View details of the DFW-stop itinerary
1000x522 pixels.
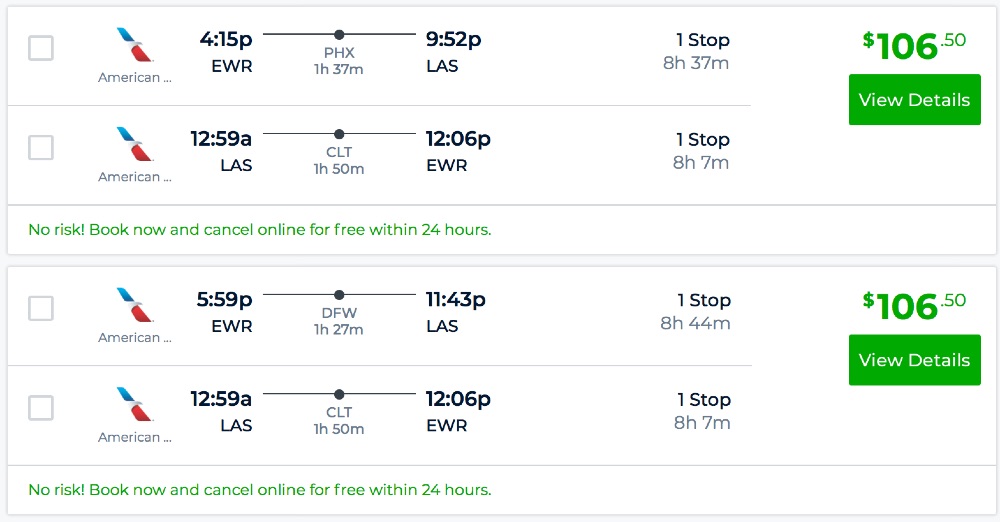[x=914, y=360]
